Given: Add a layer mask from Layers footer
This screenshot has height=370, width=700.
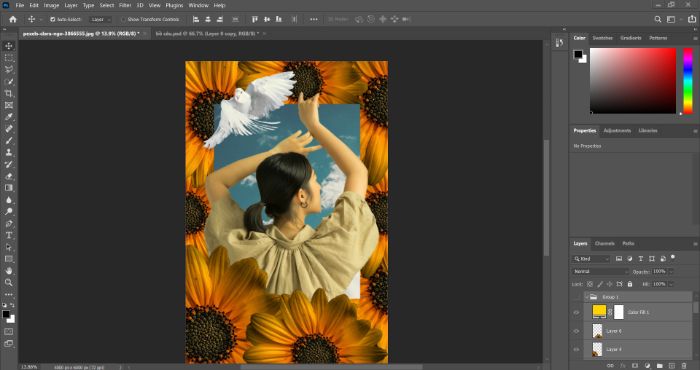Looking at the screenshot, I should (635, 366).
